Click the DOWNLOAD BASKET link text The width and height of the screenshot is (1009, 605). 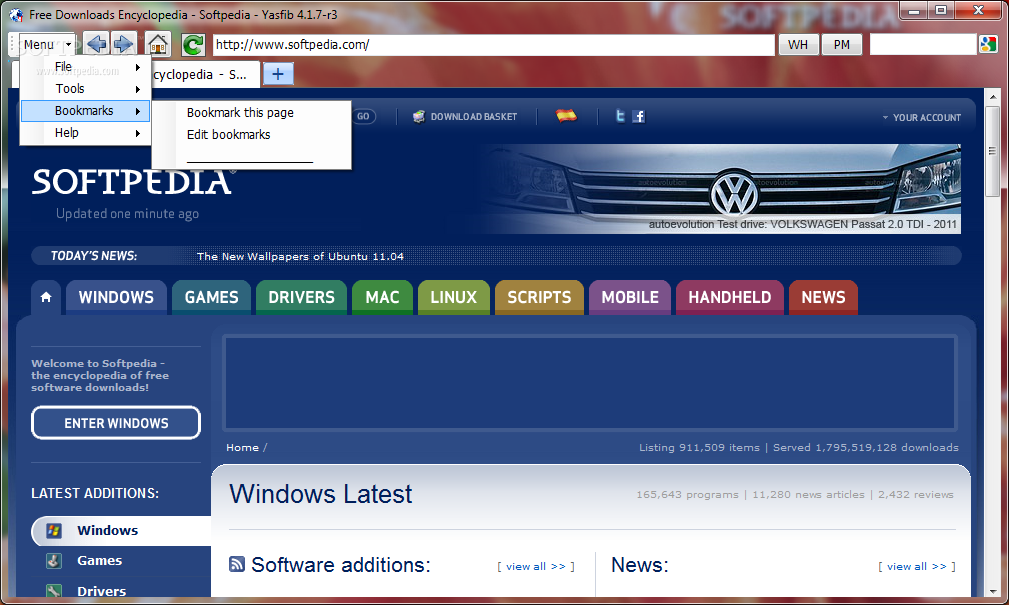(x=474, y=116)
